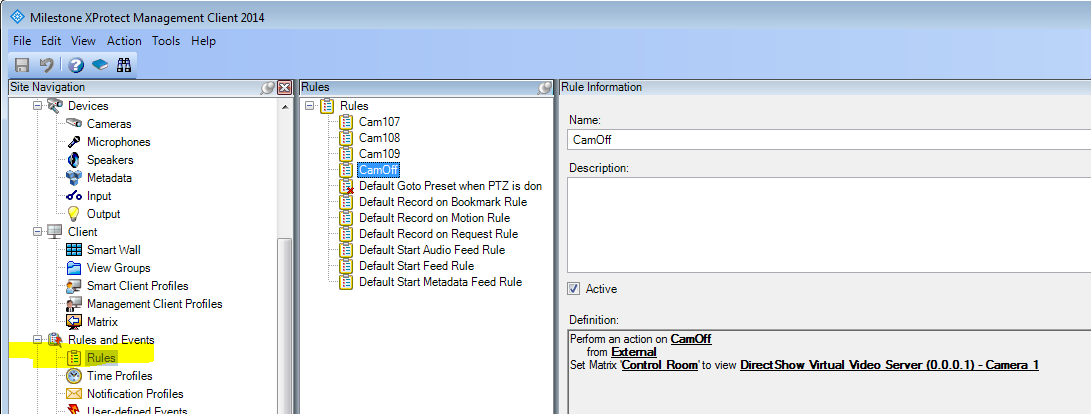
Task: Click into the rule Name text field
Action: [x=828, y=140]
